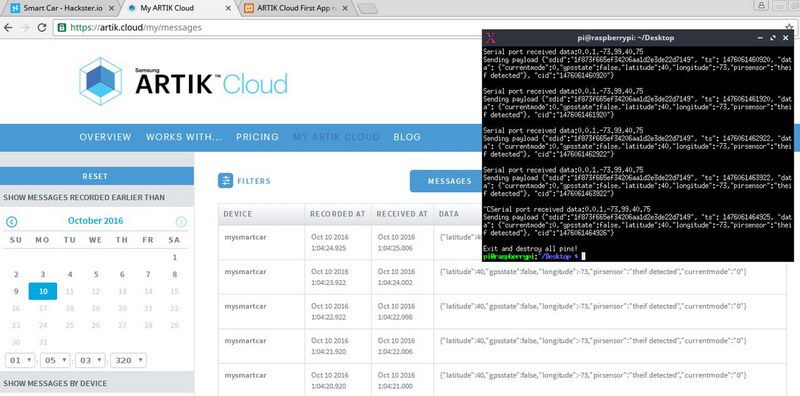800x396 pixels.
Task: Click the October 2016 month label
Action: [x=95, y=221]
